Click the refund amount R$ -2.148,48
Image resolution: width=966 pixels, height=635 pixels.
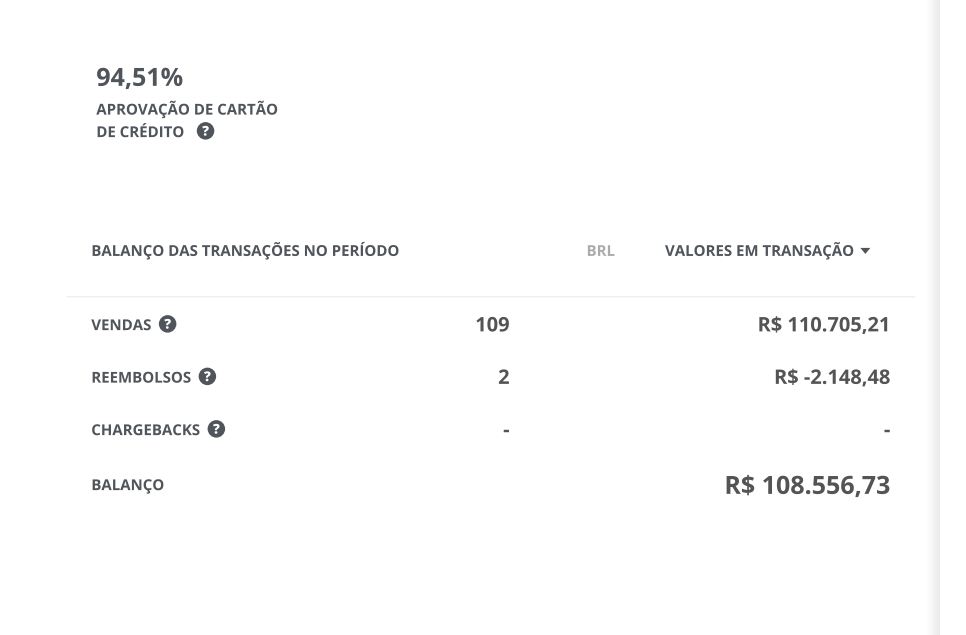(832, 377)
